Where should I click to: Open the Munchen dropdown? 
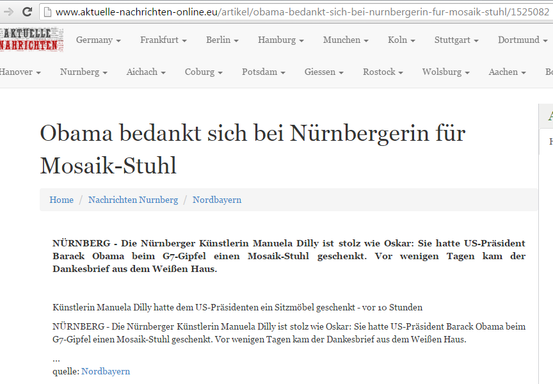tap(346, 40)
